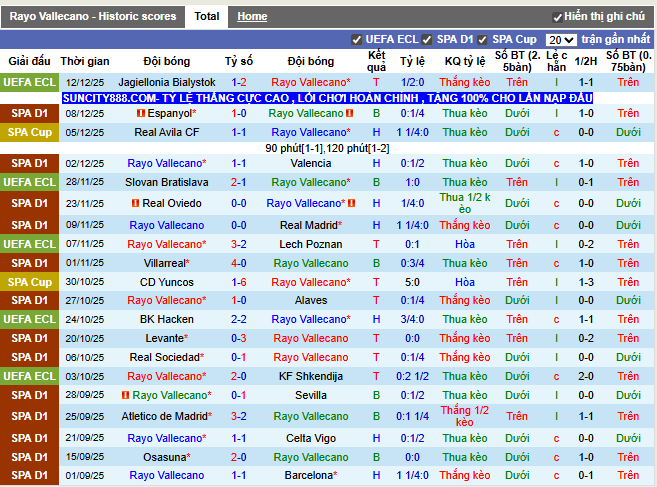Click the 1/2:0 odds for Jagiellonia match

tap(412, 82)
